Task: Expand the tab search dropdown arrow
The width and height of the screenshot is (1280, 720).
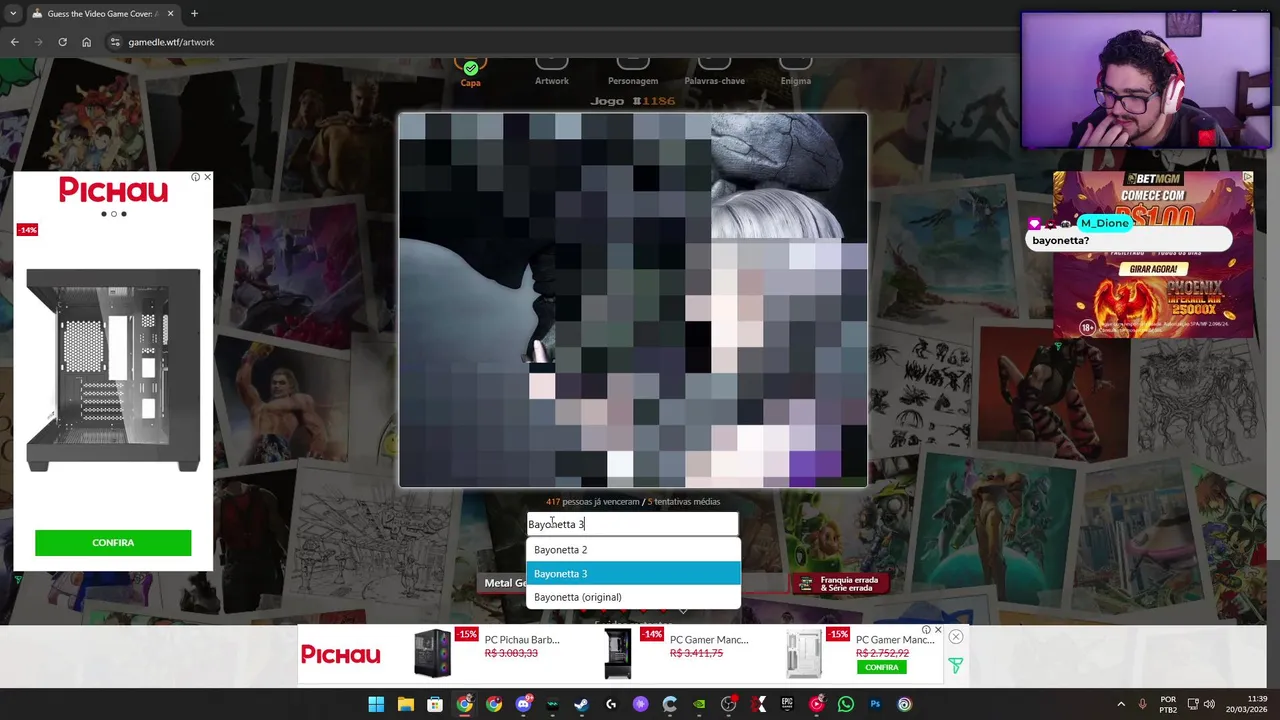Action: click(12, 14)
